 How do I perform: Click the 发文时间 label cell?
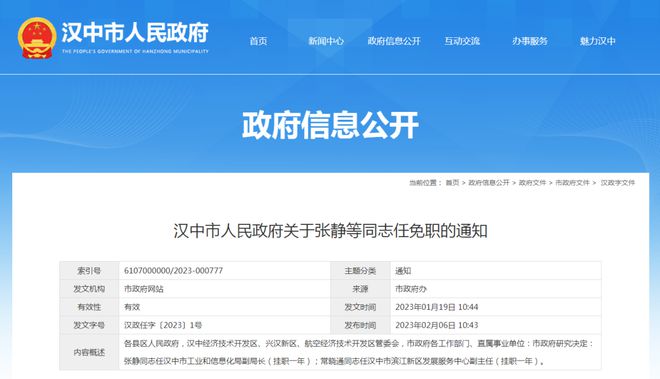360,307
